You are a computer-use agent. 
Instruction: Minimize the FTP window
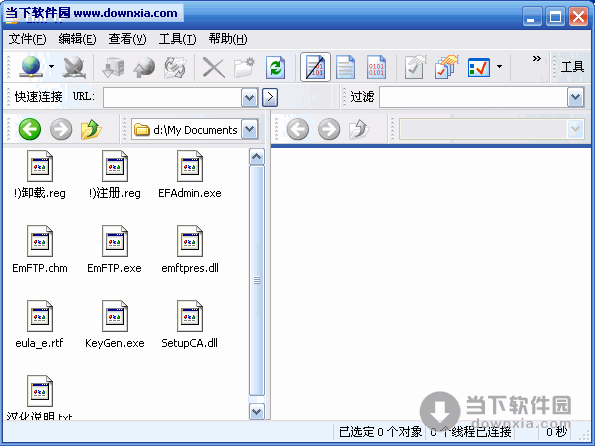point(532,17)
